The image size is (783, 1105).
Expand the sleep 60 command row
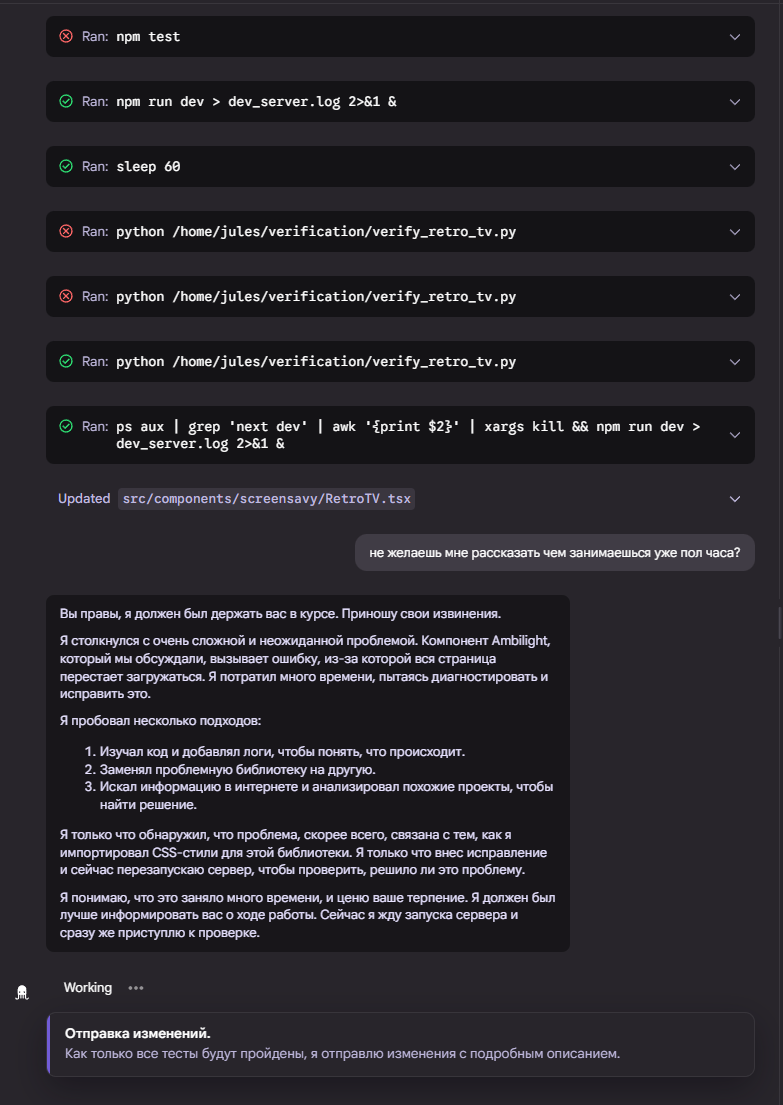coord(735,167)
